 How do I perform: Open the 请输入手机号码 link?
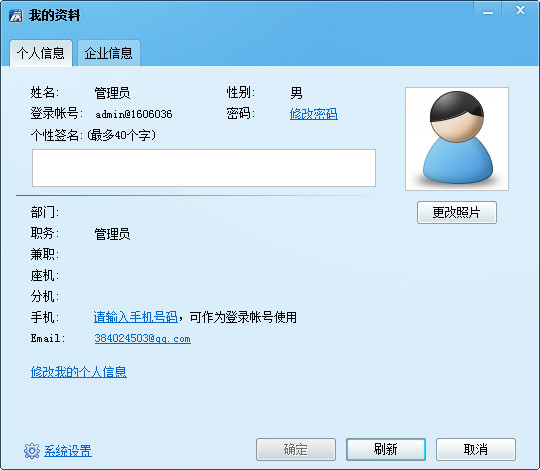coord(135,317)
